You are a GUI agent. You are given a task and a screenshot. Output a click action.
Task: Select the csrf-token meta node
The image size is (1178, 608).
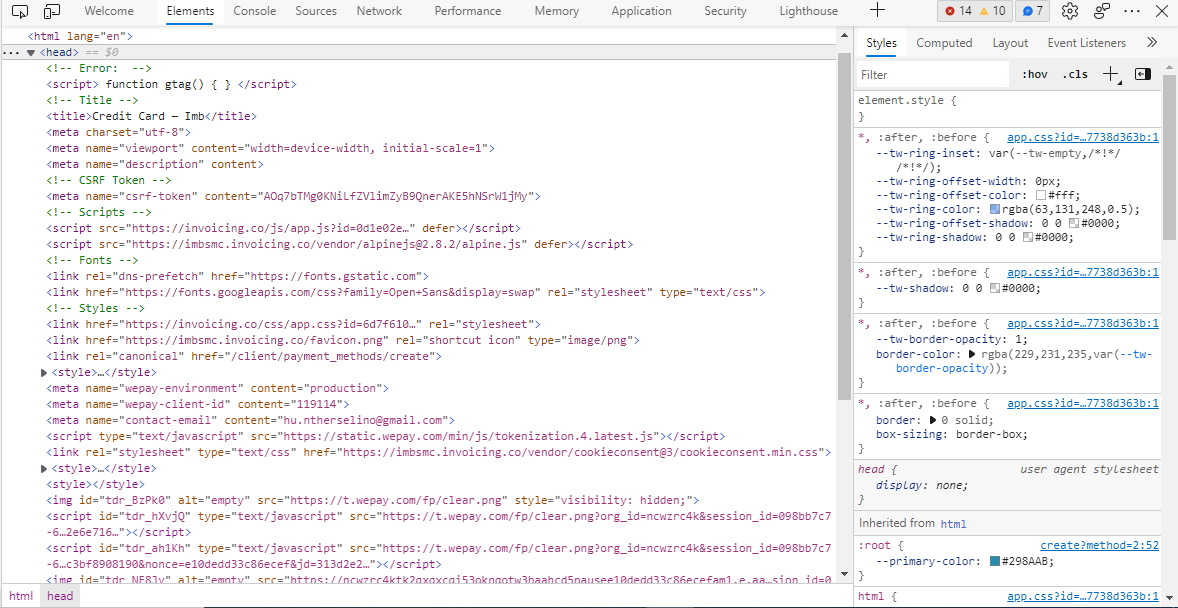click(x=294, y=196)
